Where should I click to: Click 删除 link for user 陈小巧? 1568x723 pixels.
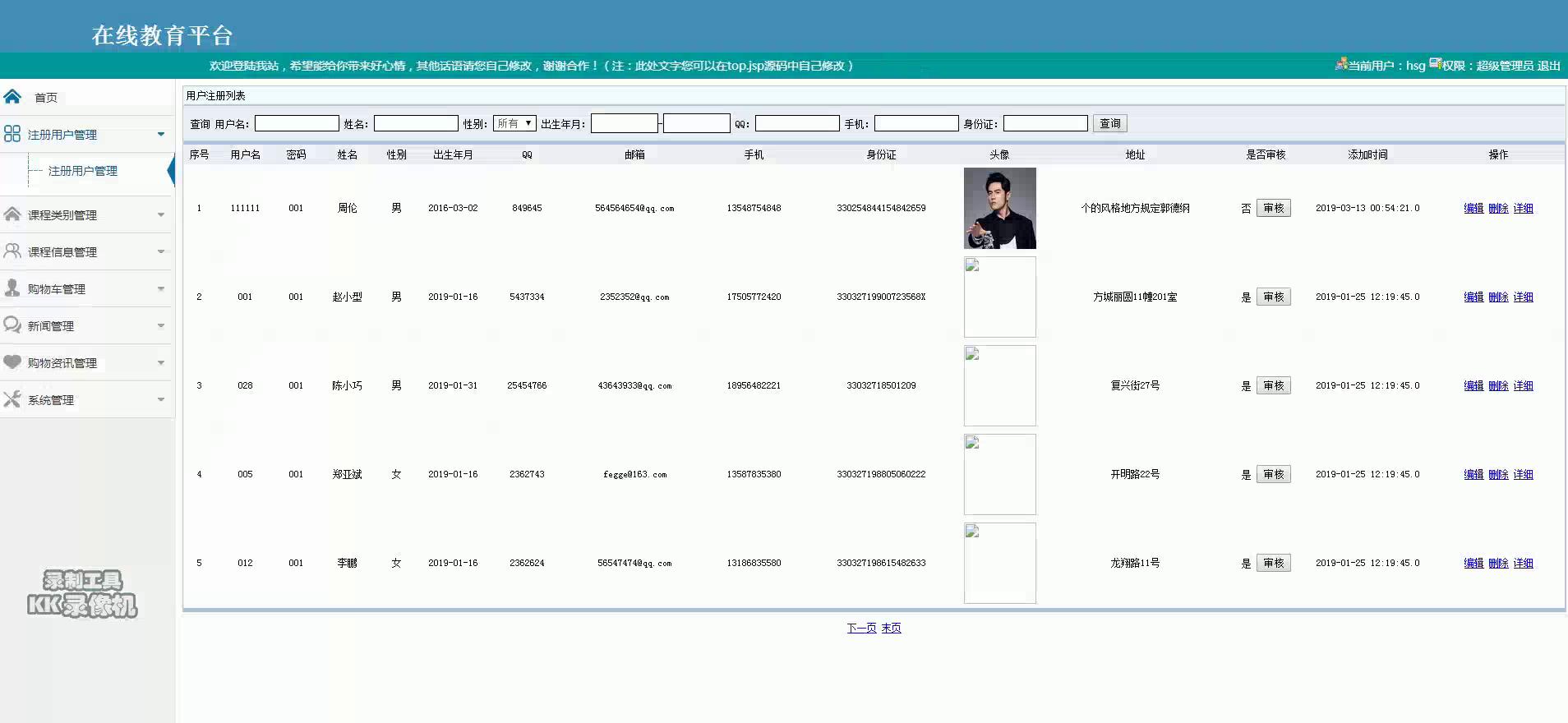[1498, 385]
